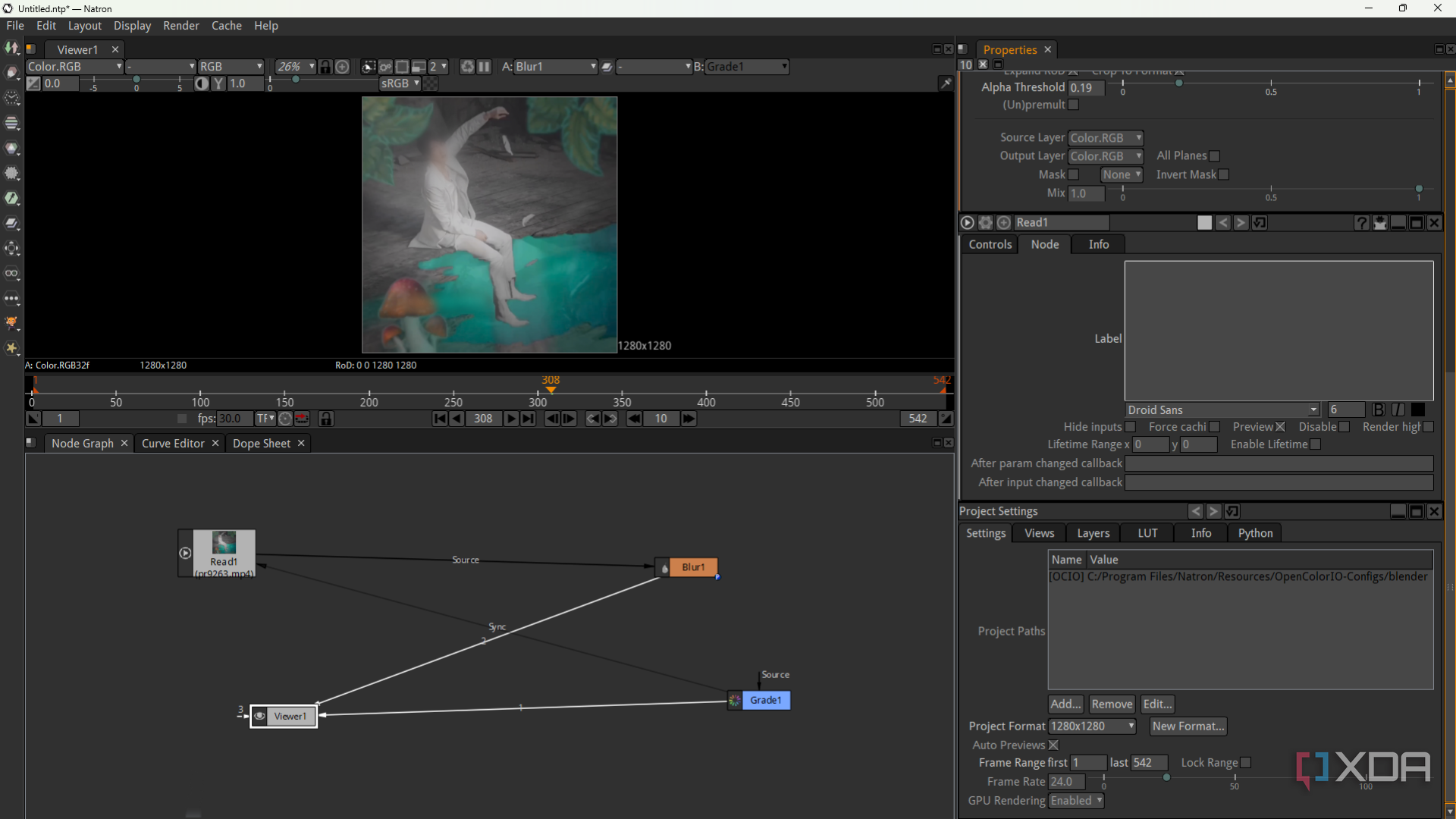Open the Droid Sans font dropdown
The width and height of the screenshot is (1456, 819).
[x=1222, y=410]
